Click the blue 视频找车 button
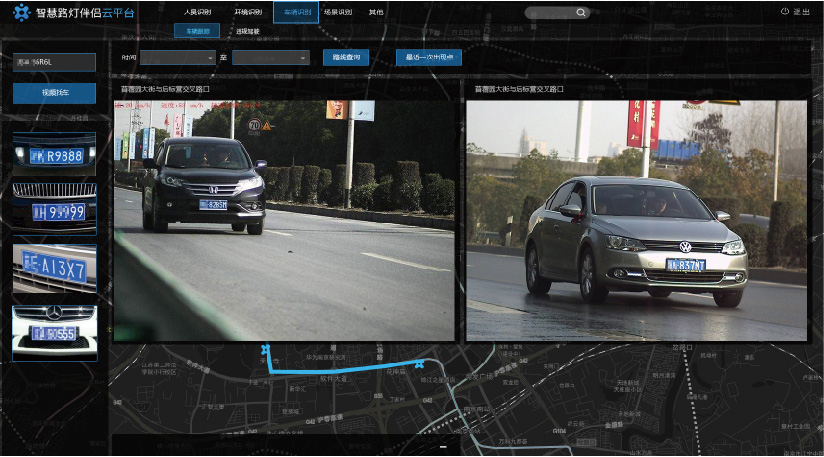 coord(54,93)
